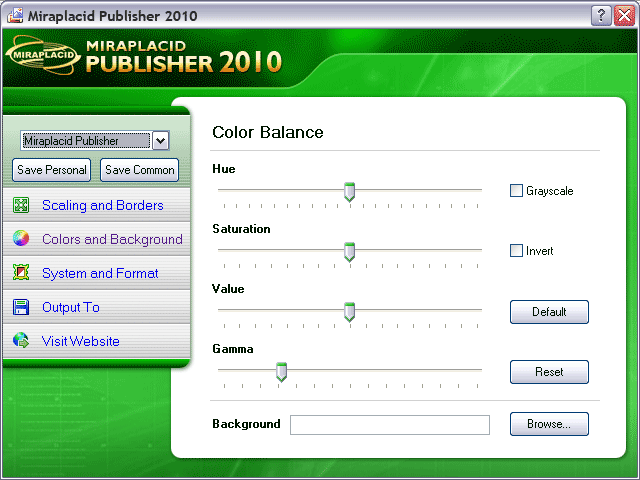The height and width of the screenshot is (480, 640).
Task: Click the Hue label
Action: coord(224,169)
